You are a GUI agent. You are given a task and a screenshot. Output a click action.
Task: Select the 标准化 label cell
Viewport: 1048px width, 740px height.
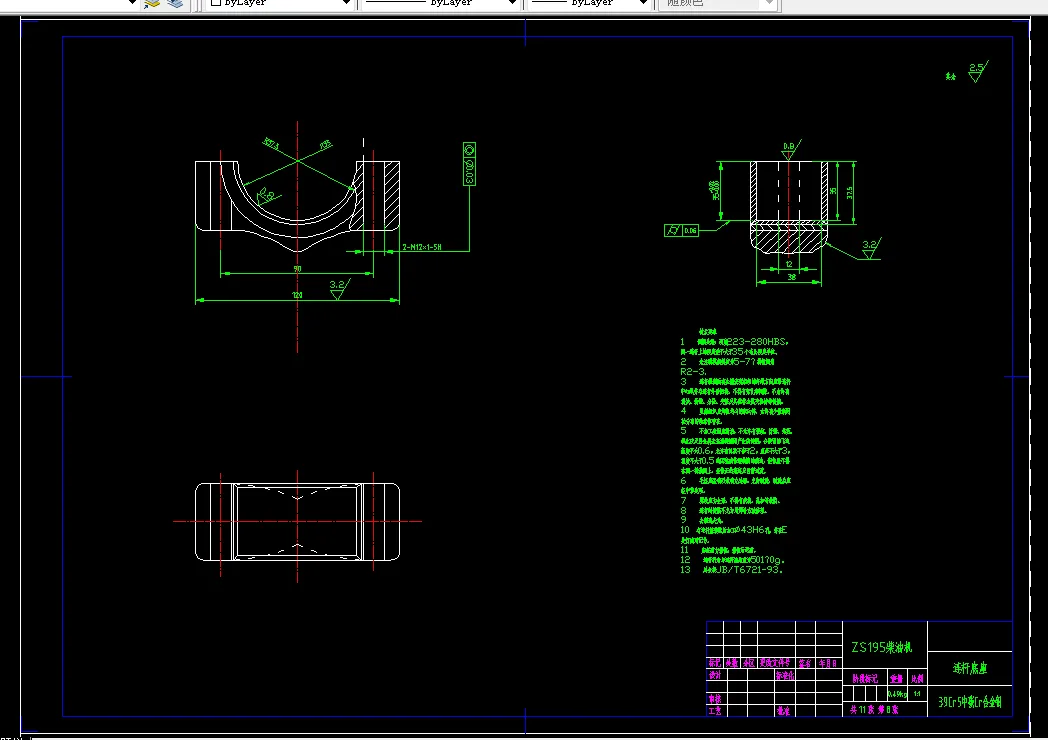click(785, 675)
